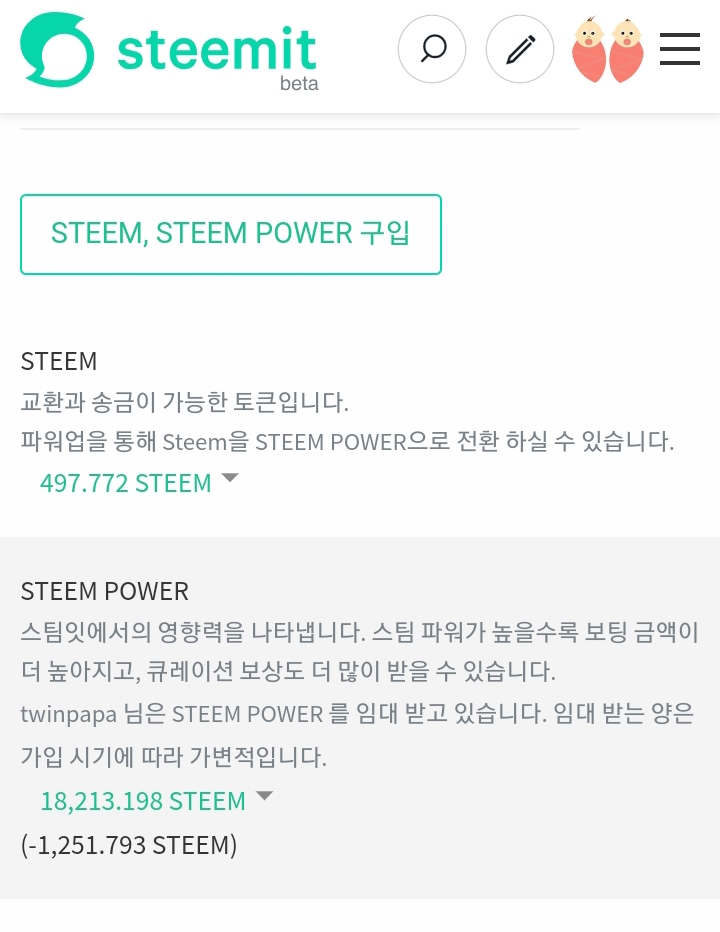
Task: Click the 교환과 송금이 가능한 토큰입니다 description
Action: coord(184,403)
